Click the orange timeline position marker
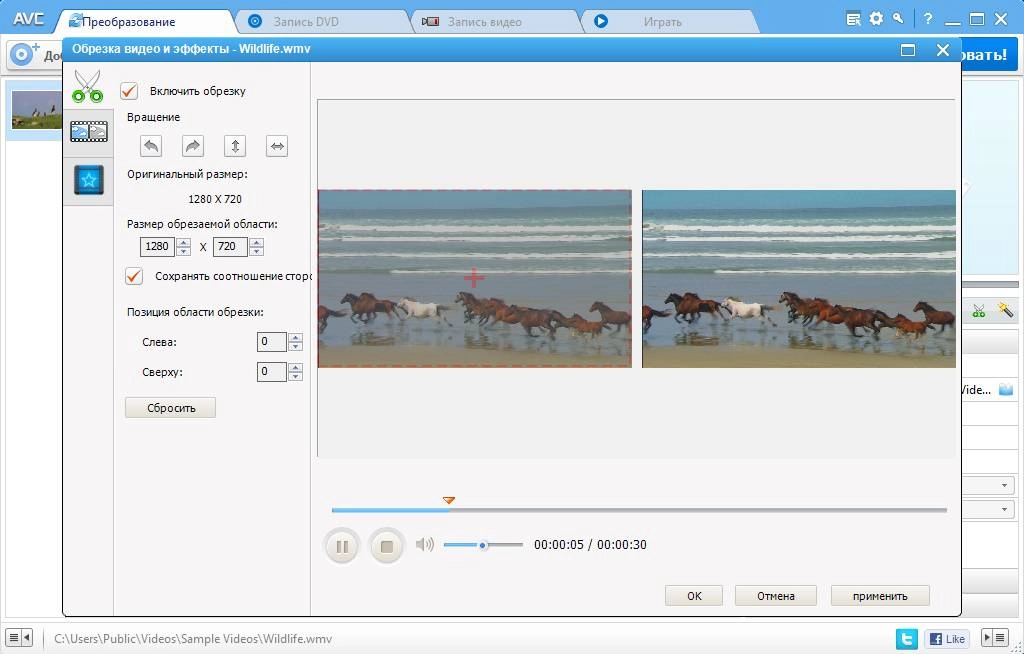Image resolution: width=1024 pixels, height=654 pixels. 448,500
